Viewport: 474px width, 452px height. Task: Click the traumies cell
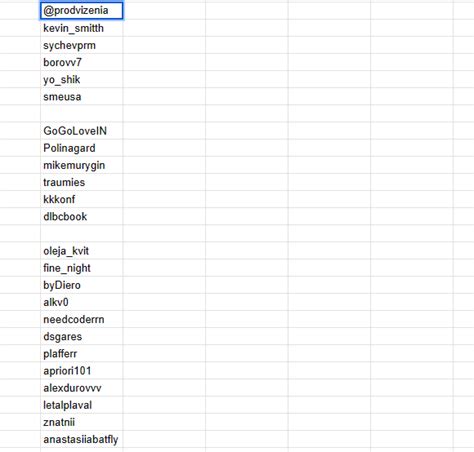[x=82, y=182]
